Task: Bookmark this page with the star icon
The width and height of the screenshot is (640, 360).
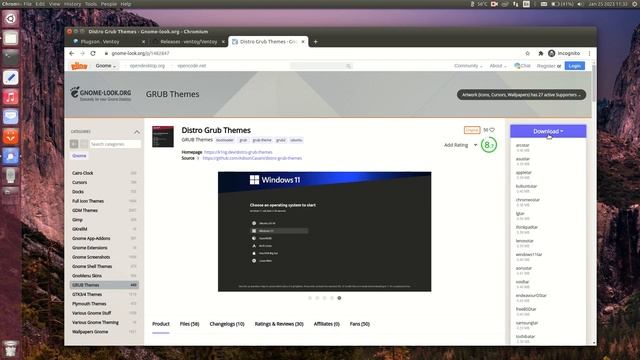Action: pyautogui.click(x=527, y=53)
